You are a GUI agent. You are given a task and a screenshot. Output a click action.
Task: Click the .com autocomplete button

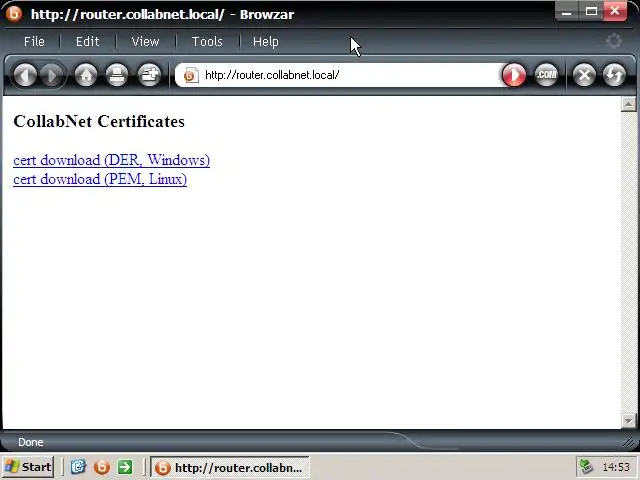546,75
